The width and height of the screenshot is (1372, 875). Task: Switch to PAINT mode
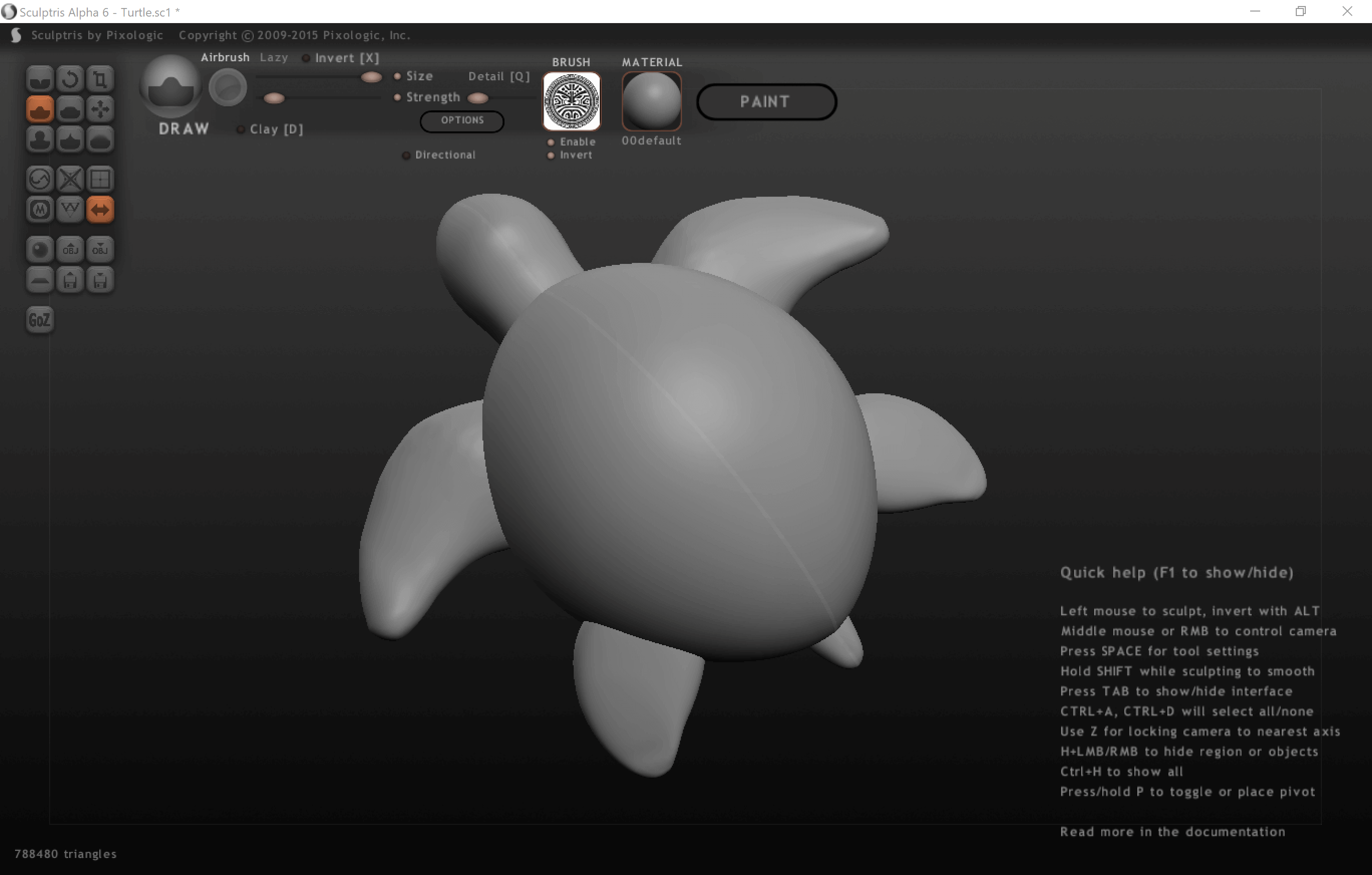pos(766,101)
